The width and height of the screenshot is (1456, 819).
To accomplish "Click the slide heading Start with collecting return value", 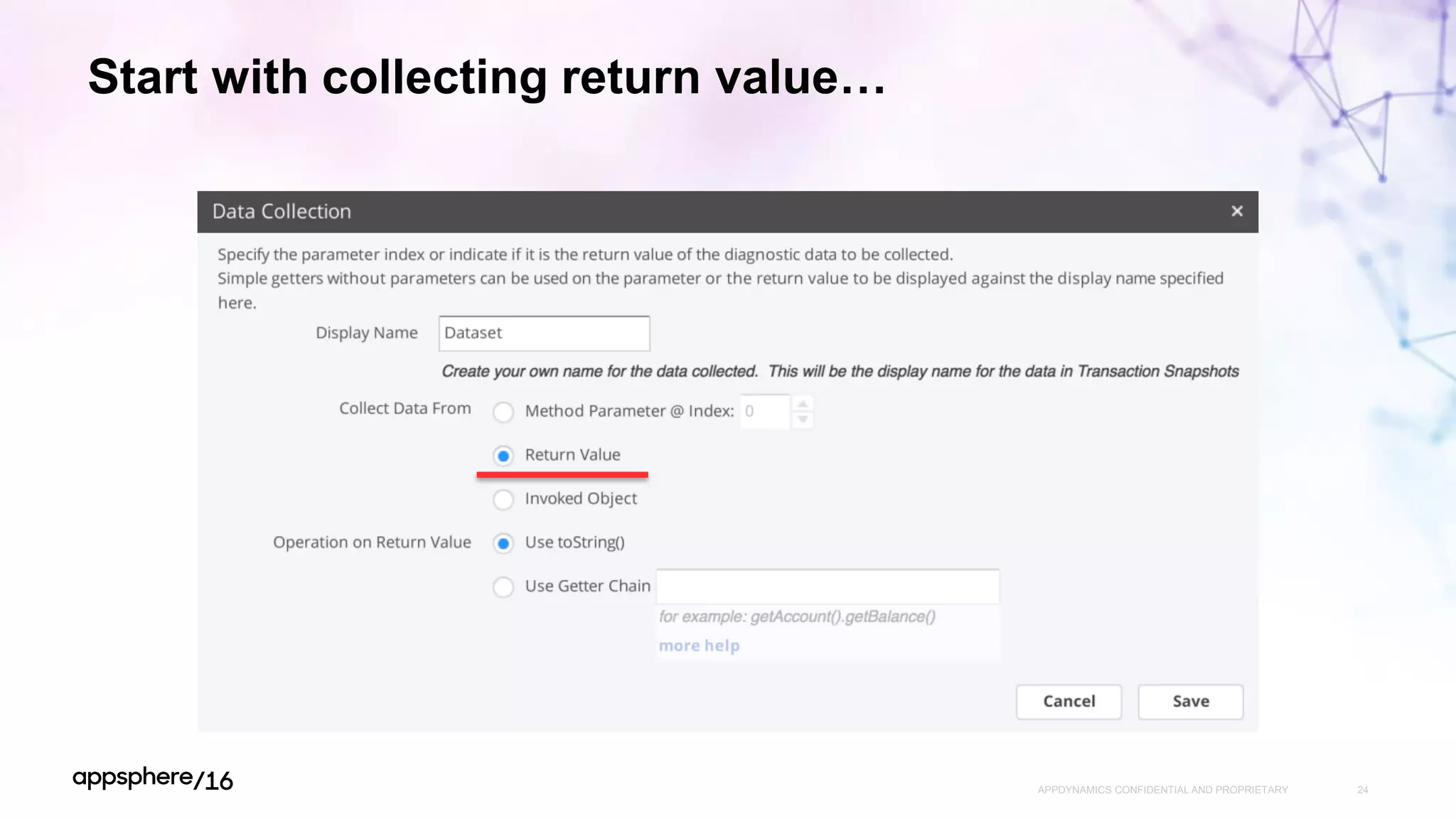I will (487, 77).
